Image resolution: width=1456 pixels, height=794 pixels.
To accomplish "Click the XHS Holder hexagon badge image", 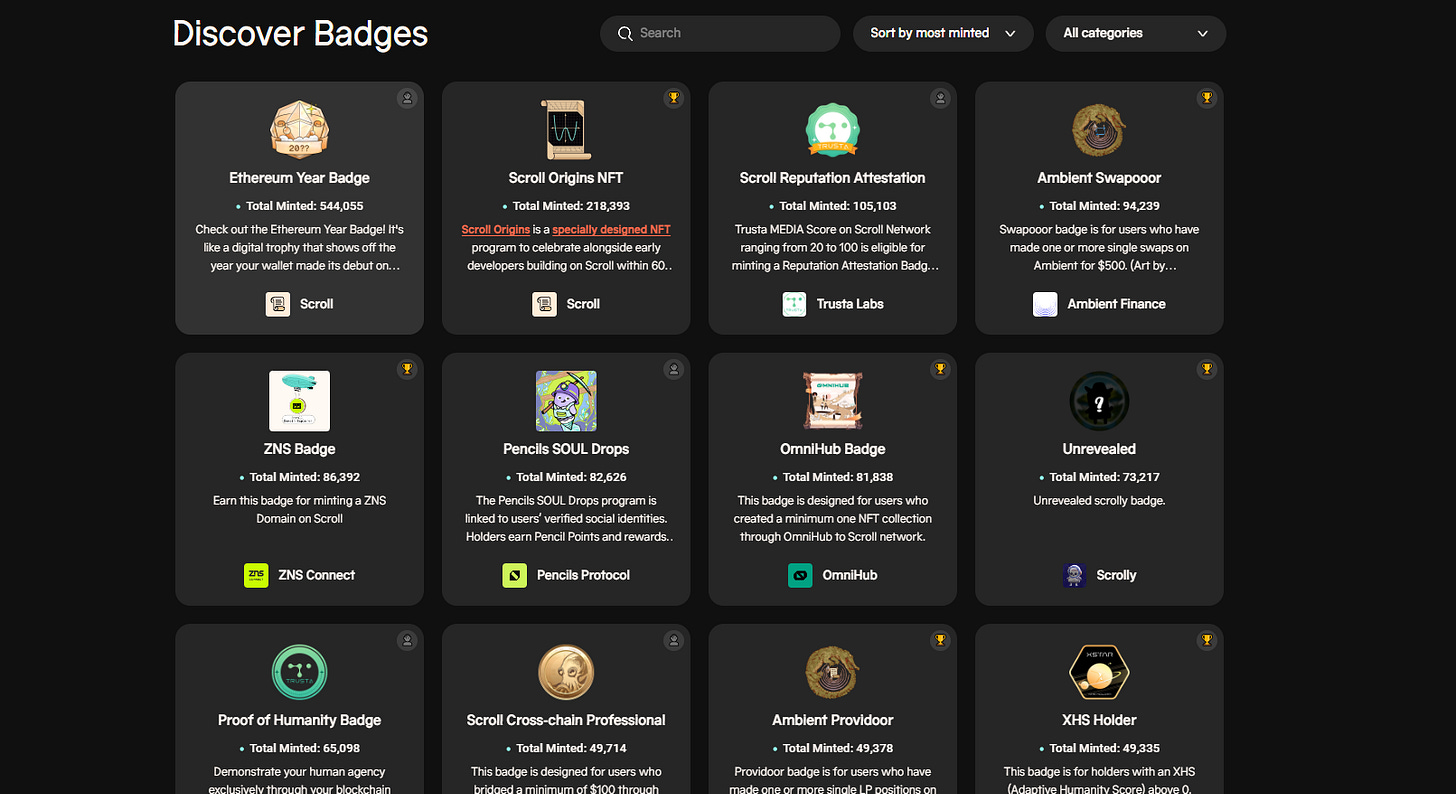I will (x=1099, y=672).
